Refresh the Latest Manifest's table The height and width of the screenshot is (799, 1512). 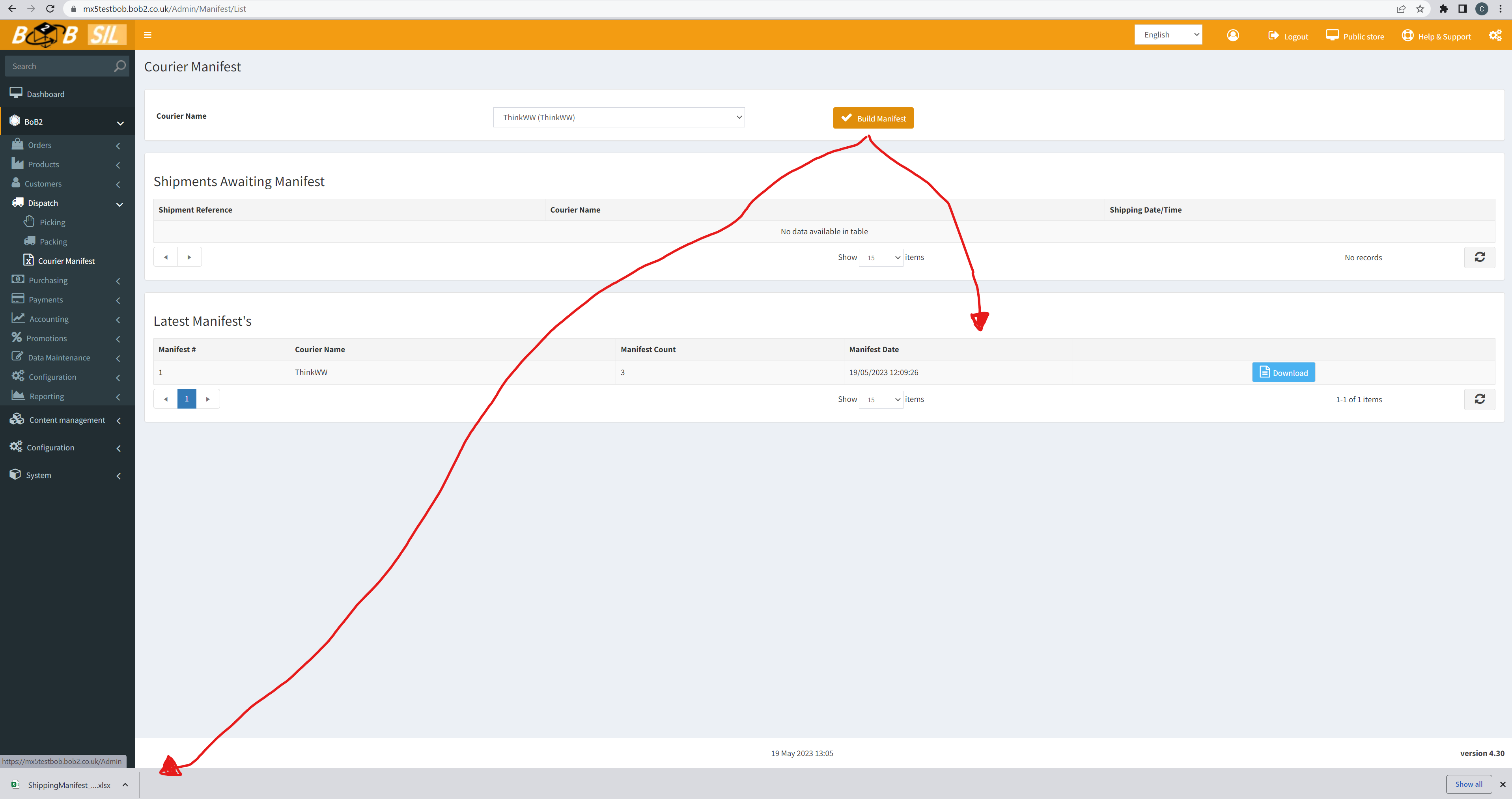pos(1480,399)
